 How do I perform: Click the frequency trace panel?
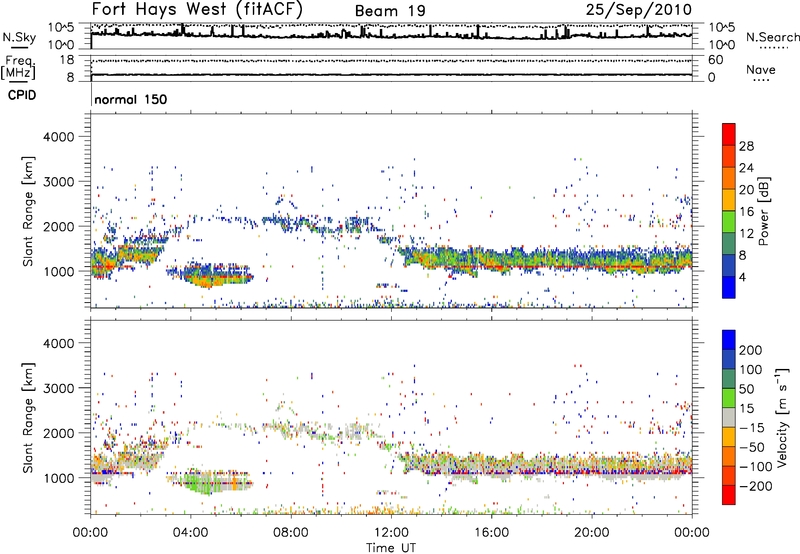[391, 68]
